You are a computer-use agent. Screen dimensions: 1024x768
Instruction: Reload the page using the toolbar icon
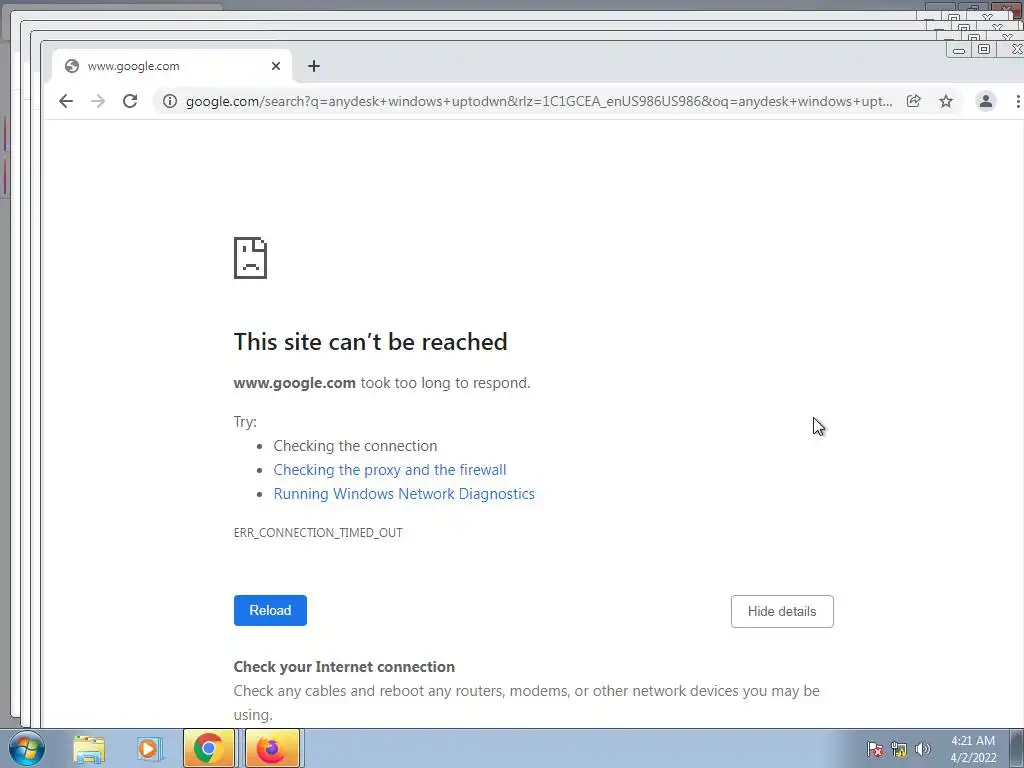tap(130, 101)
